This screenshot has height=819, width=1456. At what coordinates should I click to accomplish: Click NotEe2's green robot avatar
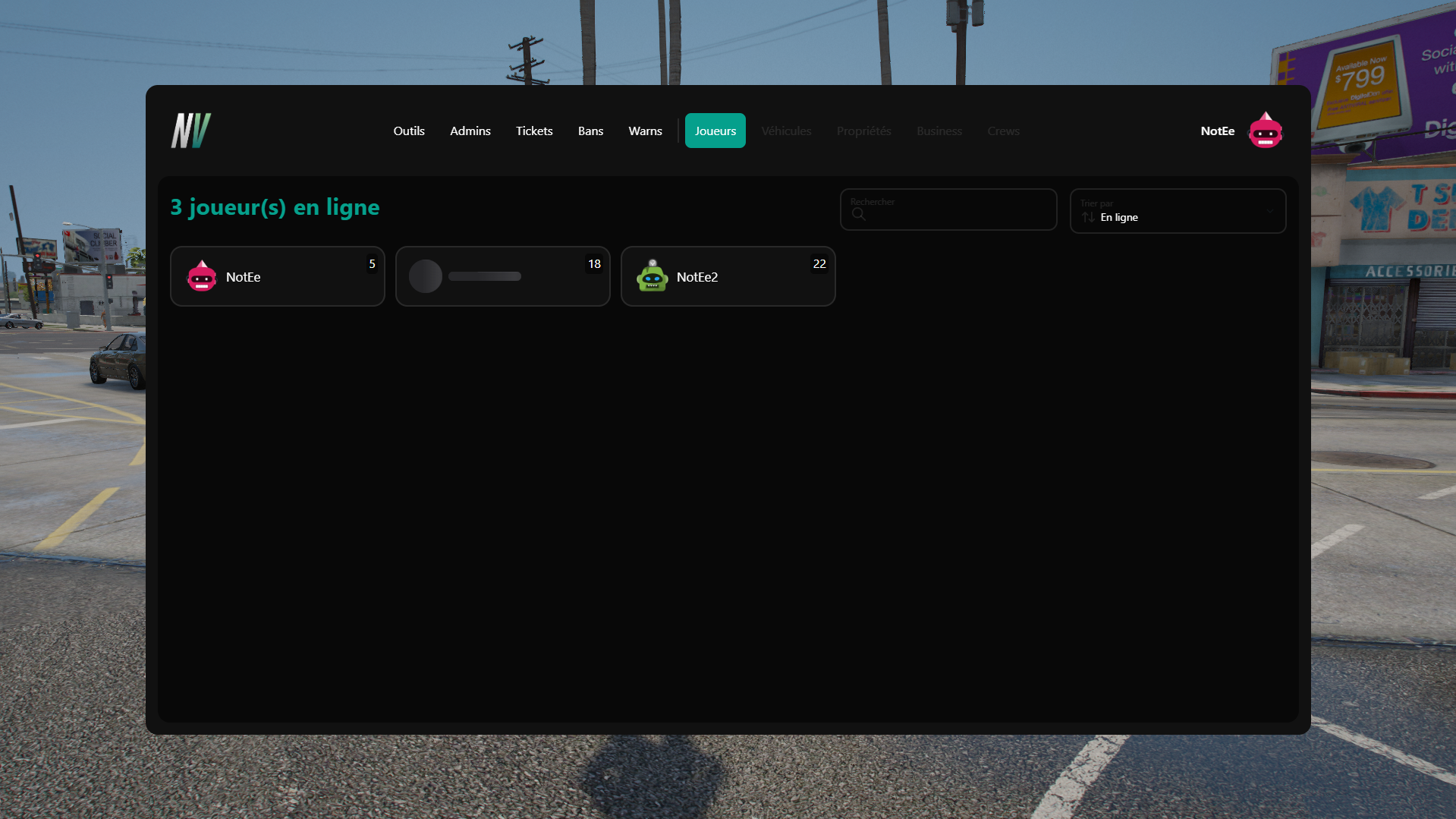coord(652,276)
